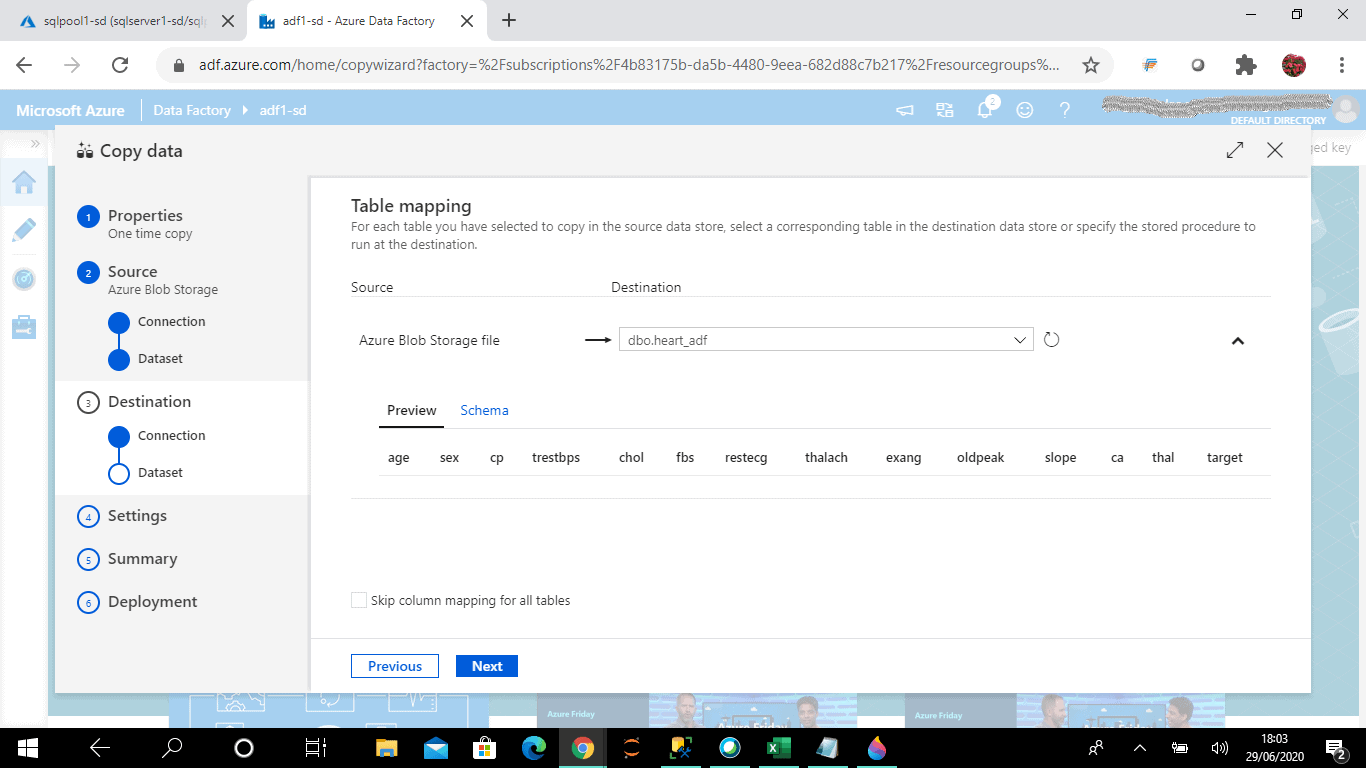This screenshot has width=1366, height=768.
Task: Click the switch Data Factory icon
Action: 945,110
